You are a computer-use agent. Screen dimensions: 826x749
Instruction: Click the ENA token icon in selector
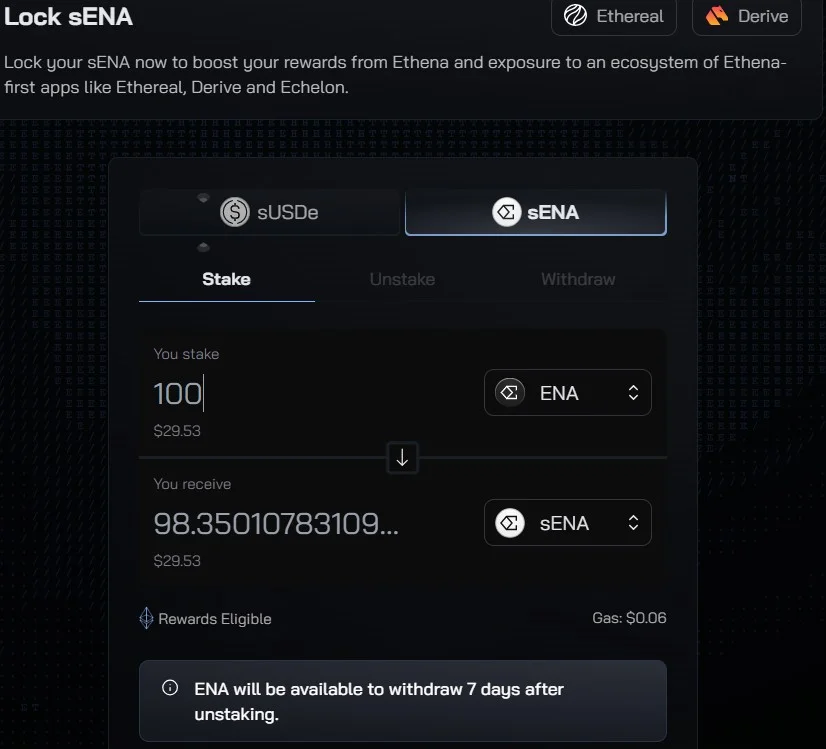pos(509,392)
